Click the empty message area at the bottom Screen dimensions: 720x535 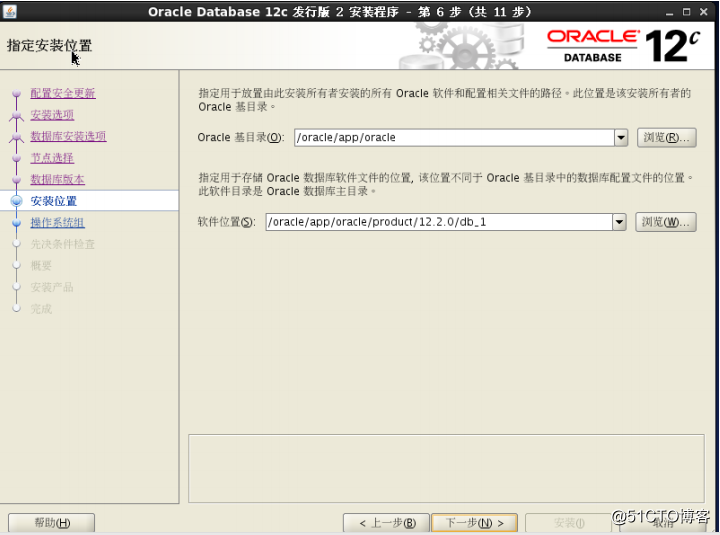pyautogui.click(x=446, y=468)
